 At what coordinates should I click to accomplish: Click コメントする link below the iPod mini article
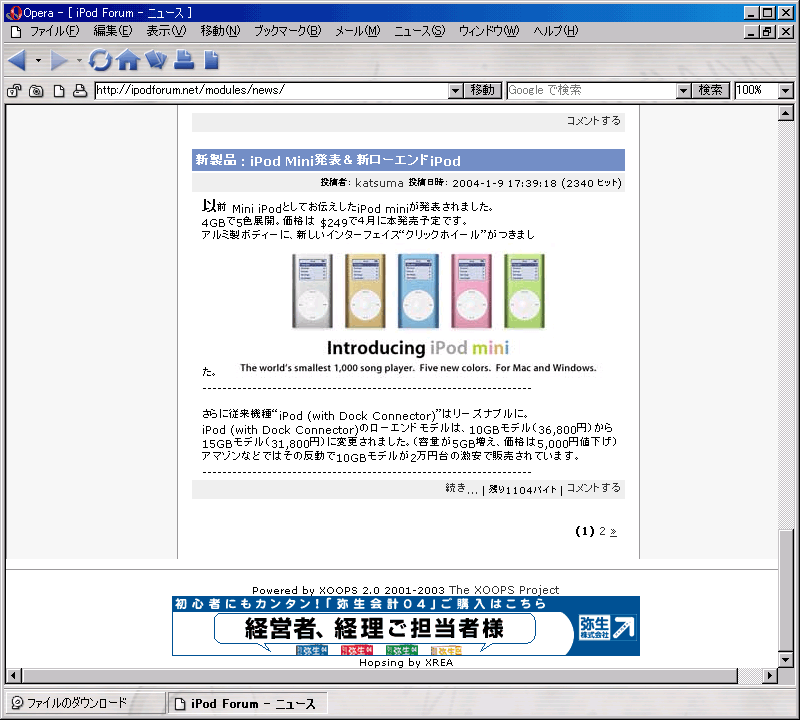pyautogui.click(x=593, y=488)
